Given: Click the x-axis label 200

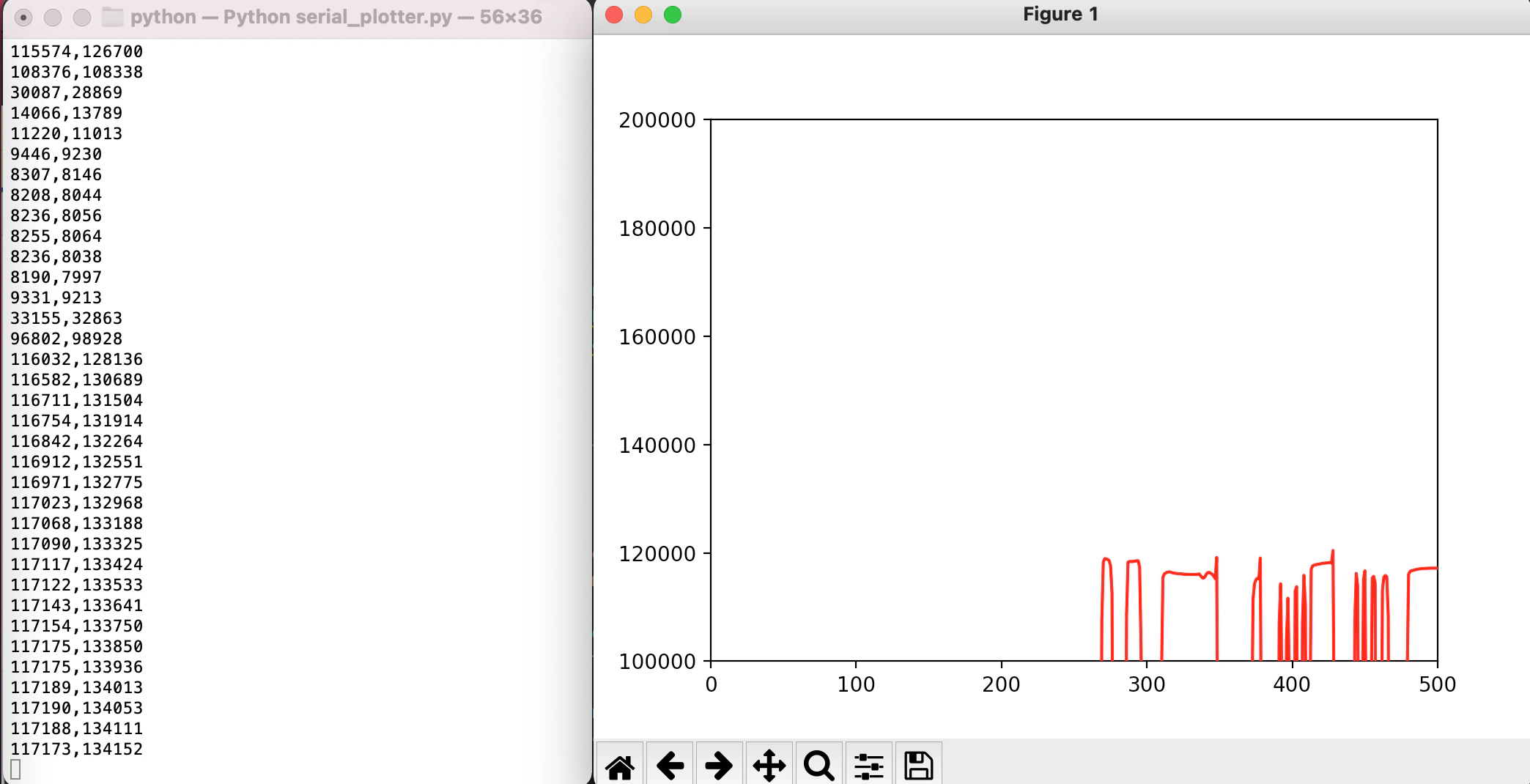Looking at the screenshot, I should pos(1002,684).
